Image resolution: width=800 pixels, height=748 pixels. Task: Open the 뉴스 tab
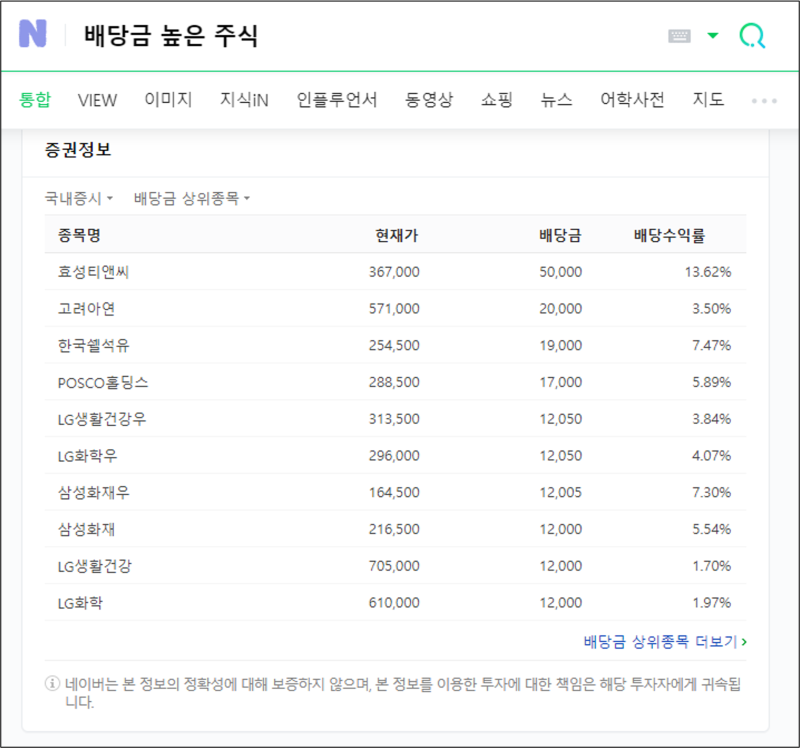tap(556, 99)
